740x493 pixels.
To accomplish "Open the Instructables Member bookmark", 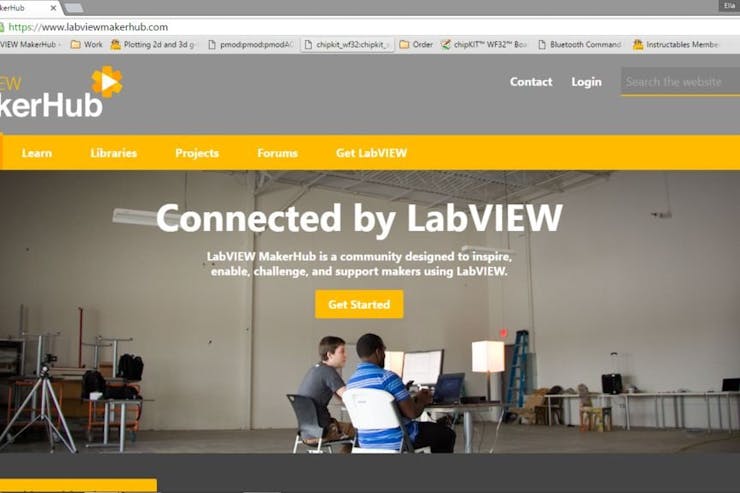I will (x=676, y=44).
